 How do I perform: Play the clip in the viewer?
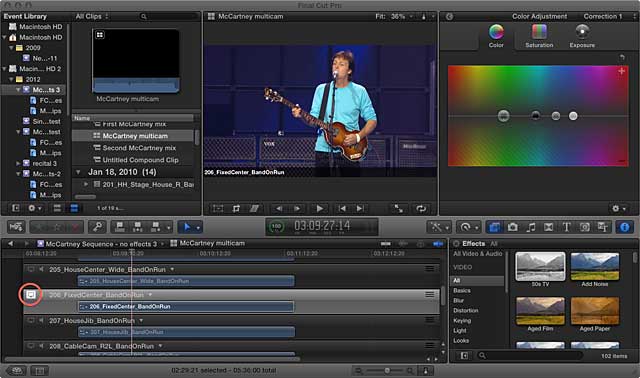[x=320, y=209]
